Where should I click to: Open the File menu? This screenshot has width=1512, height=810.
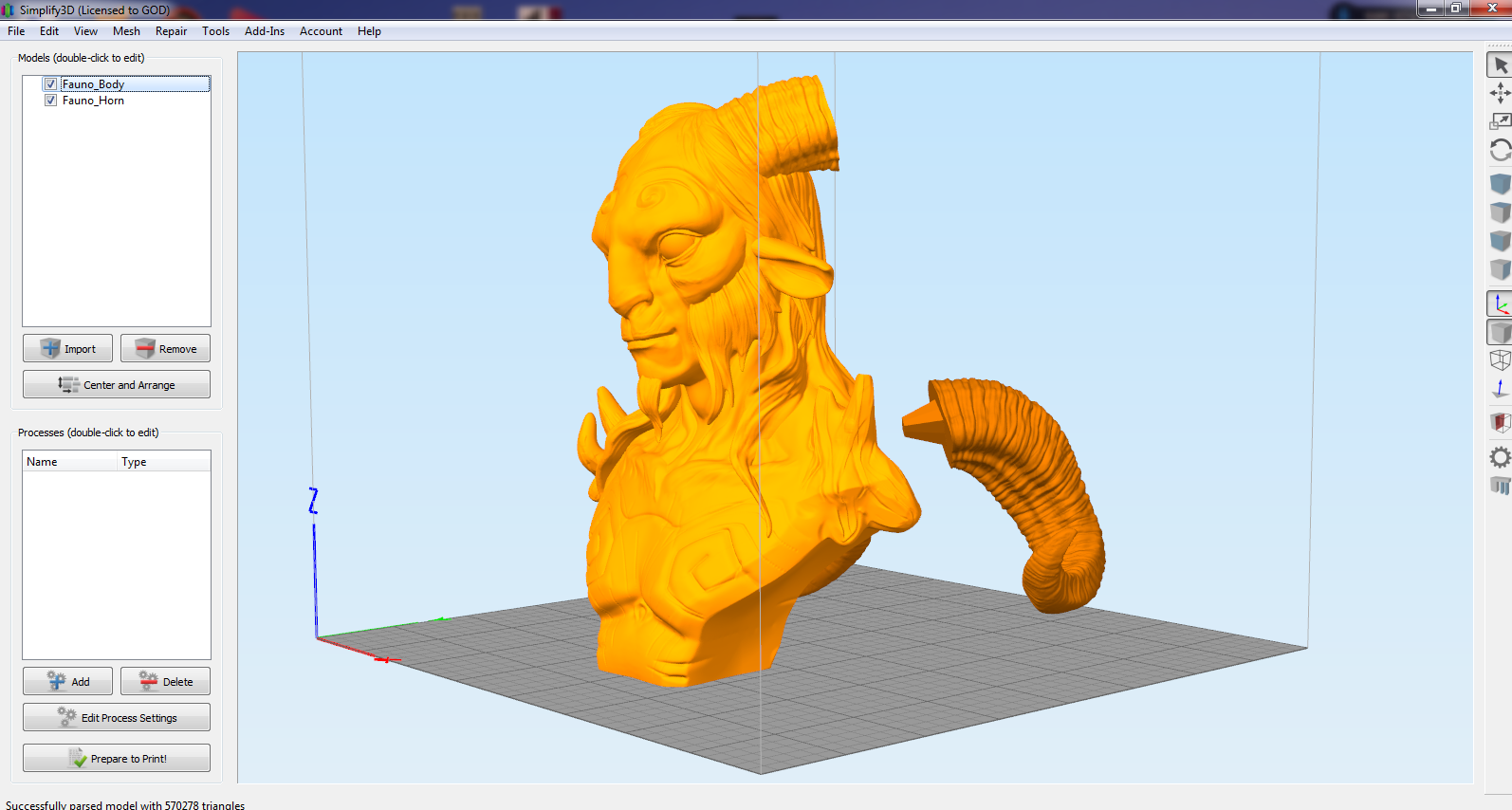point(16,31)
